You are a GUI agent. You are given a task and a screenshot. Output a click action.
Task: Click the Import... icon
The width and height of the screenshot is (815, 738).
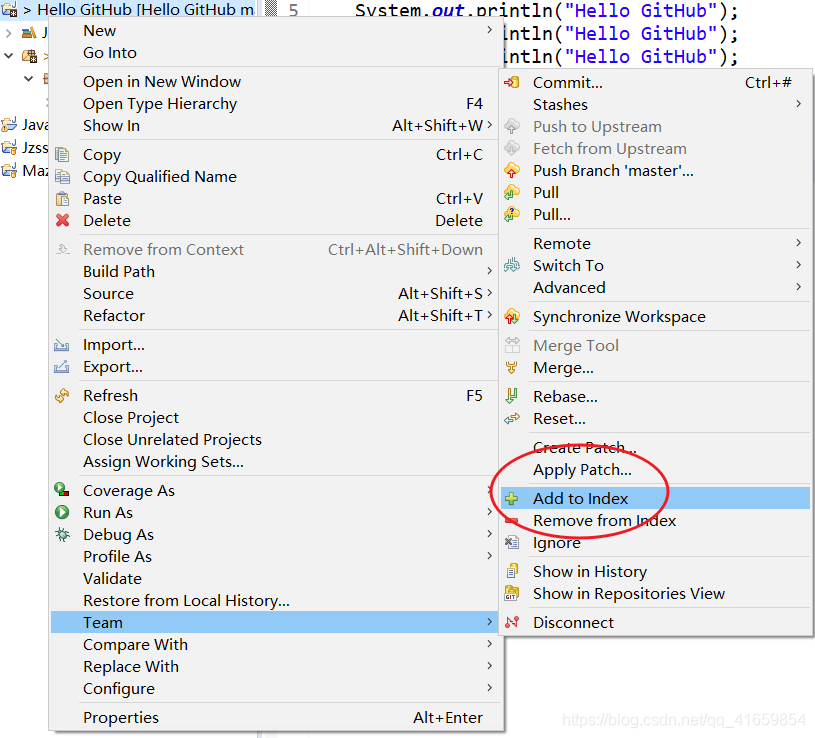tap(62, 345)
